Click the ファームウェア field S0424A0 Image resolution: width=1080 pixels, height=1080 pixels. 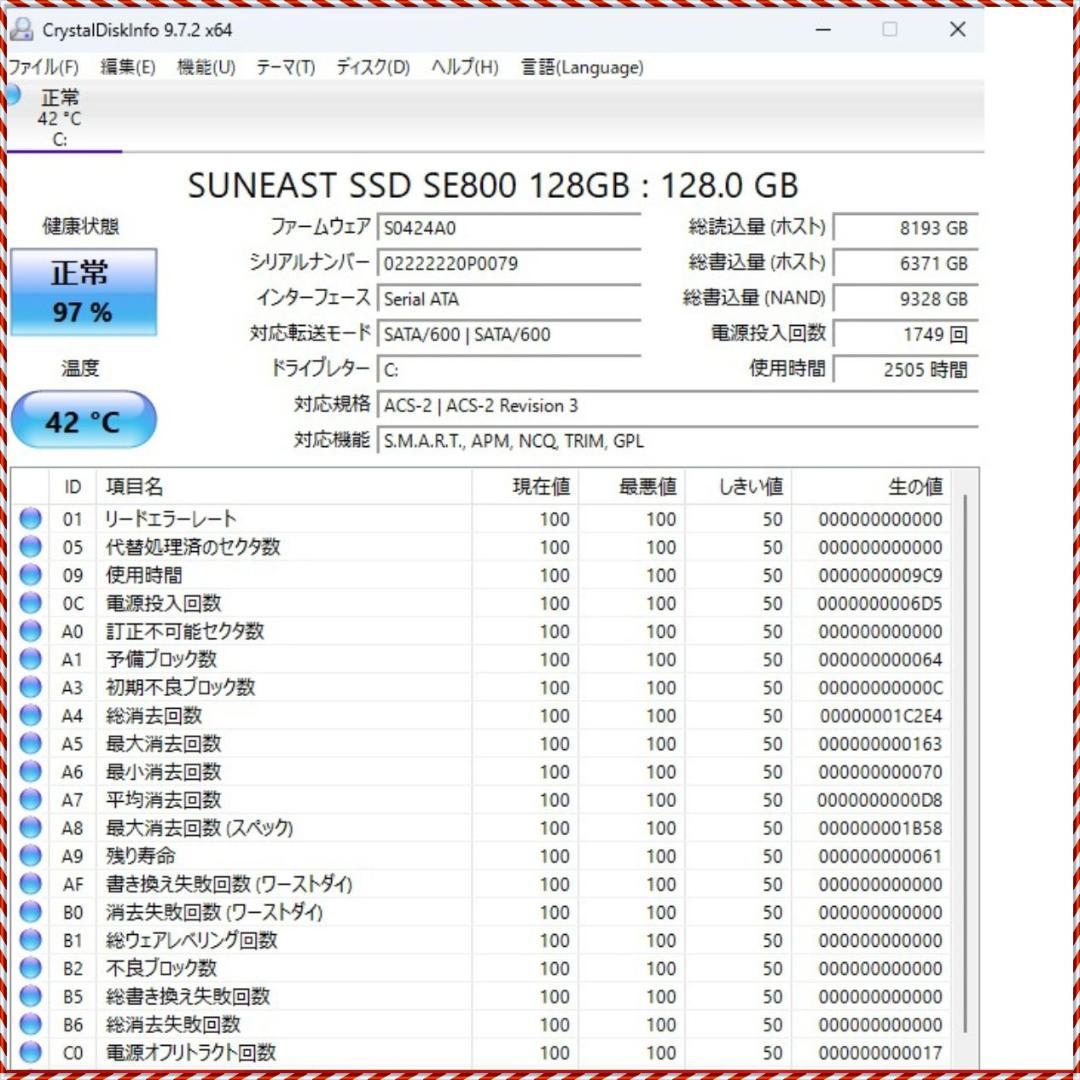click(509, 228)
